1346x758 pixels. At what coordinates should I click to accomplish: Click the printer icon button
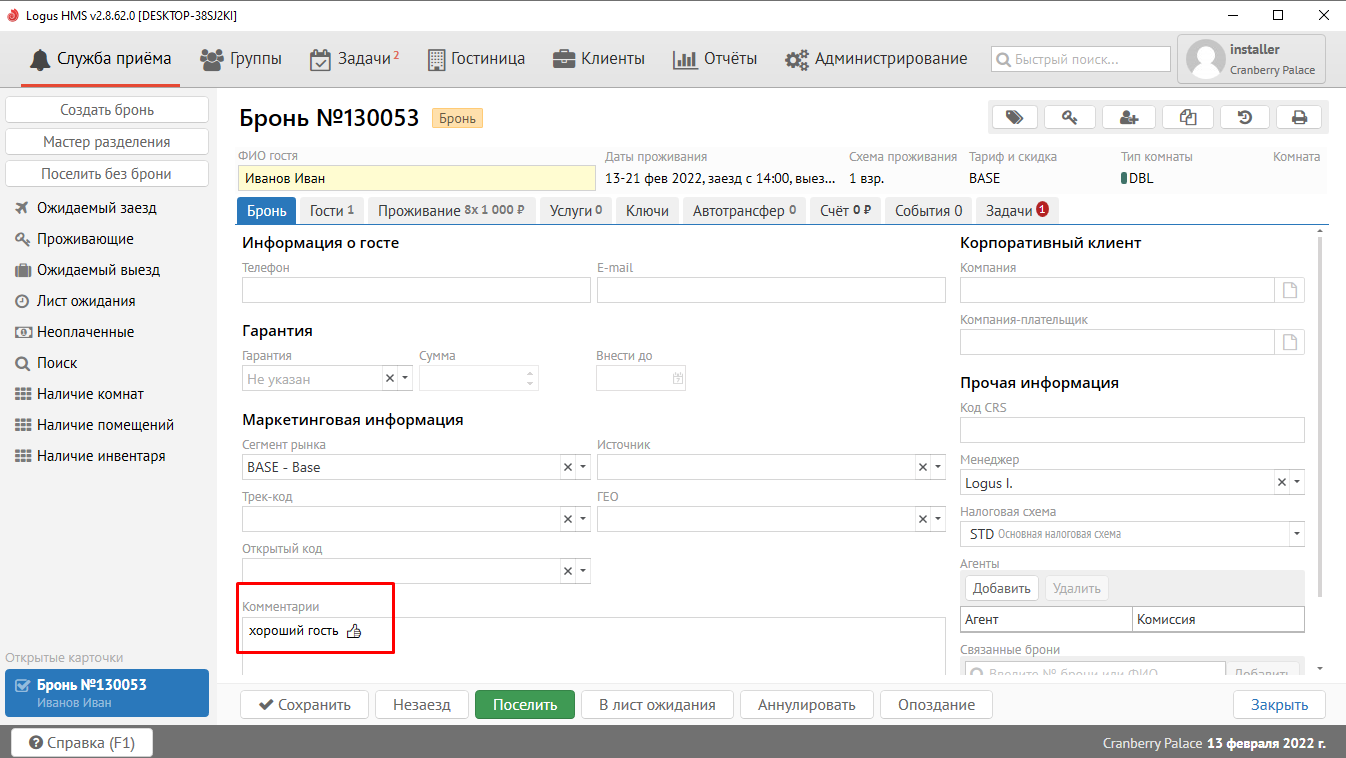pos(1299,117)
